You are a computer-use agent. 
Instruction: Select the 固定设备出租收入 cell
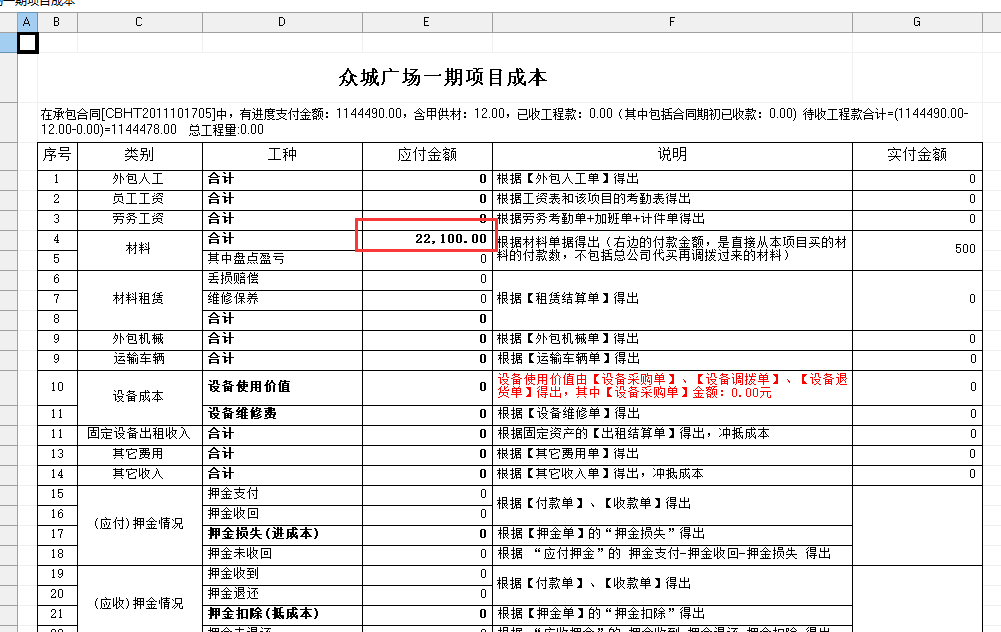coord(139,433)
